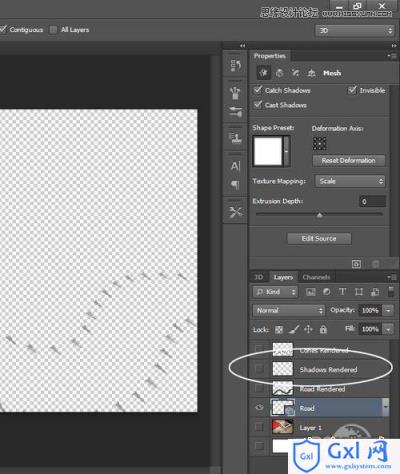Open the Properties panel flyout menu
Viewport: 400px width, 474px height.
(x=392, y=56)
